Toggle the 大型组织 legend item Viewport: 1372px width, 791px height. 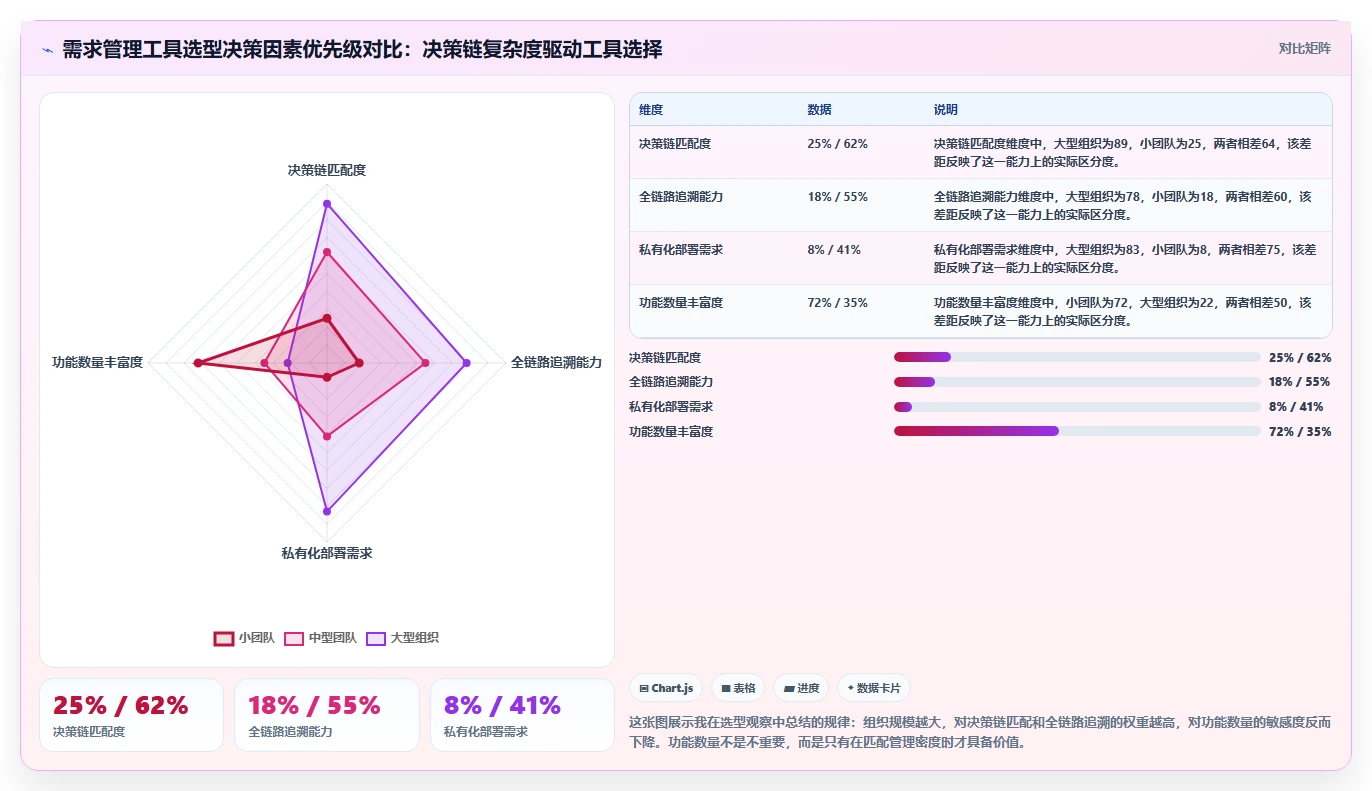tap(403, 638)
